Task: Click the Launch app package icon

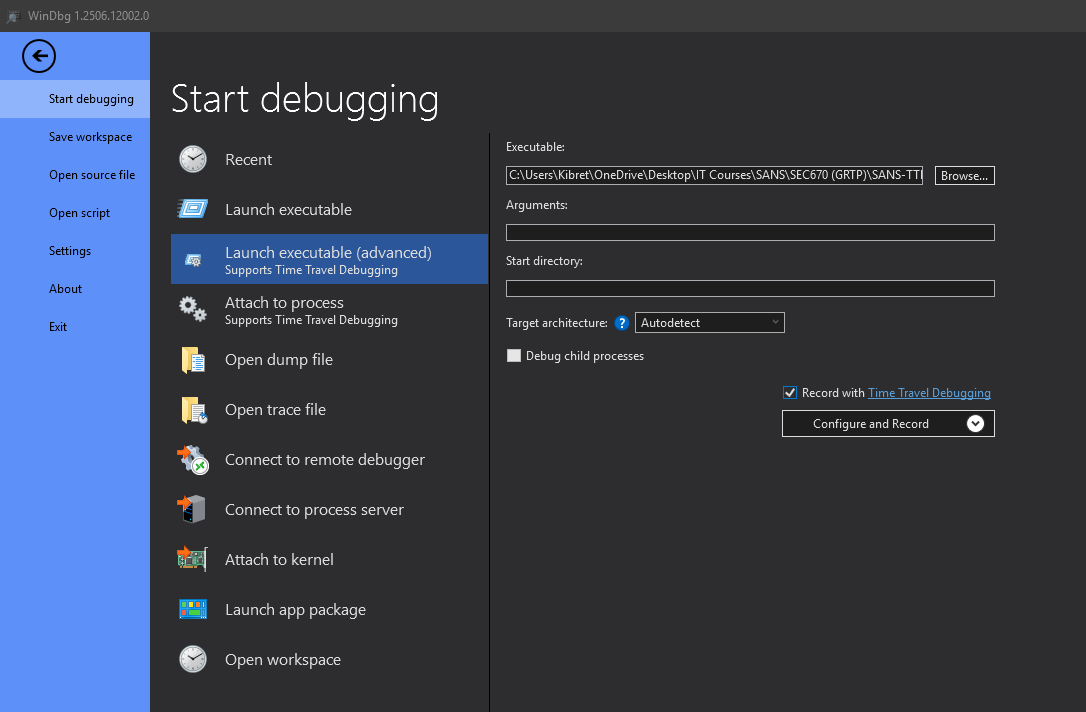Action: click(x=193, y=609)
